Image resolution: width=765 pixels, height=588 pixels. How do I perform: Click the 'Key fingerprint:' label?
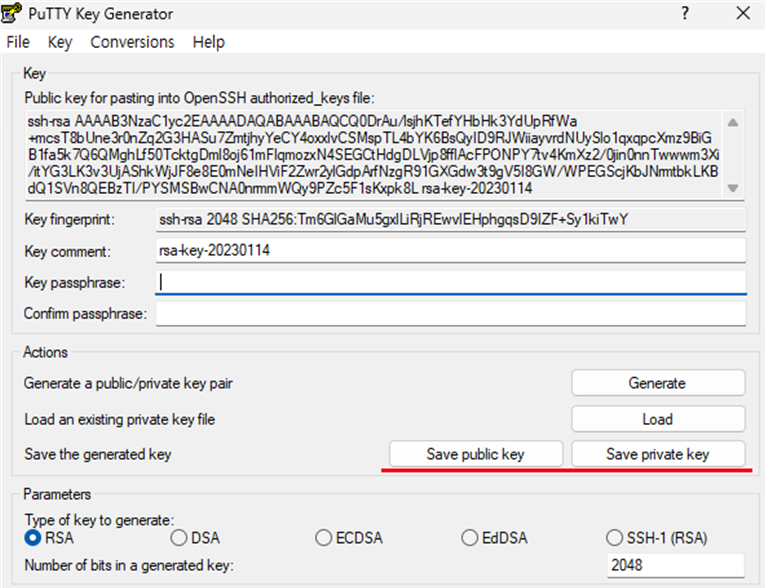pos(69,220)
